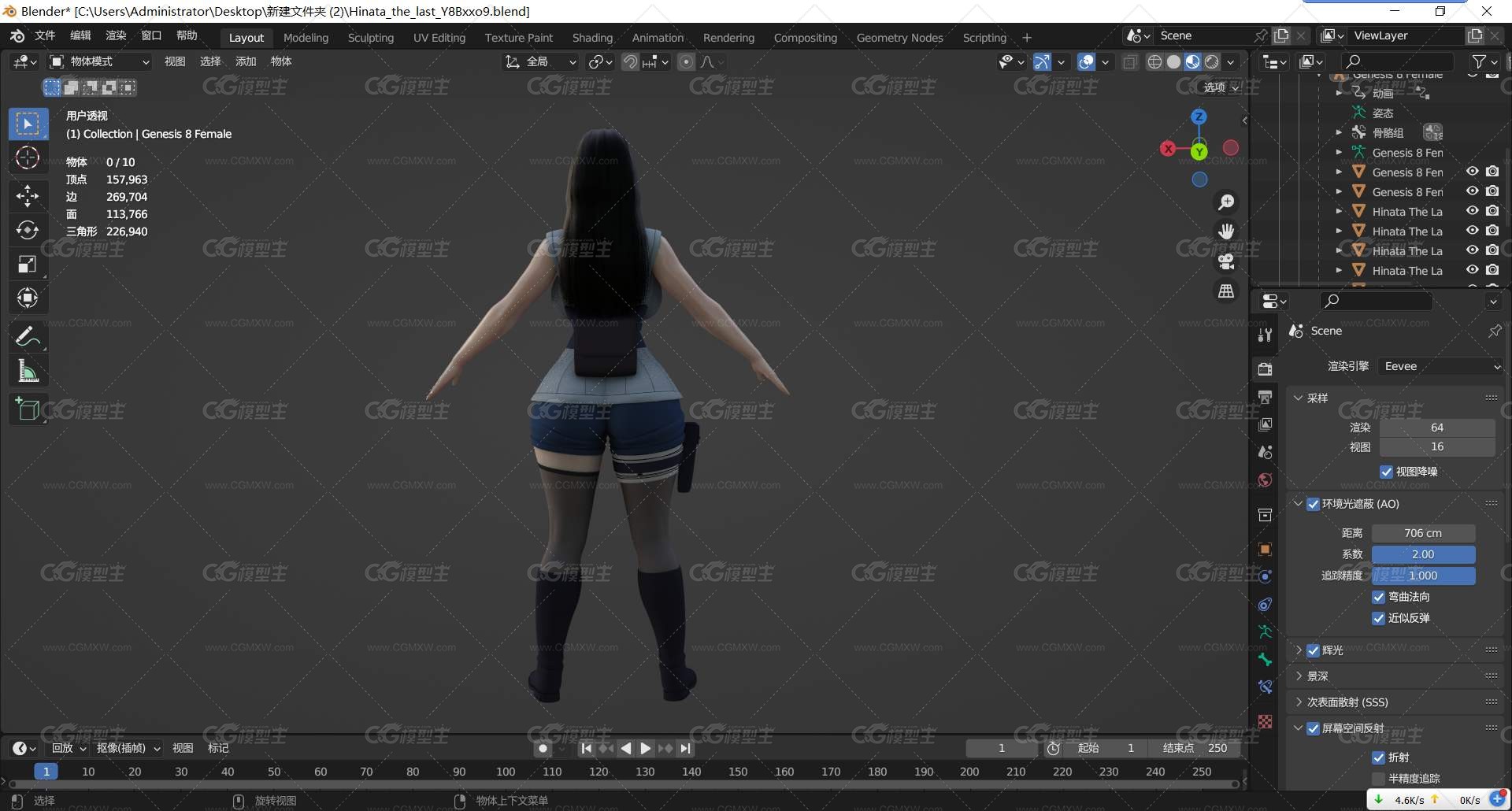This screenshot has width=1512, height=811.
Task: Pick the Scale tool
Action: 28,265
